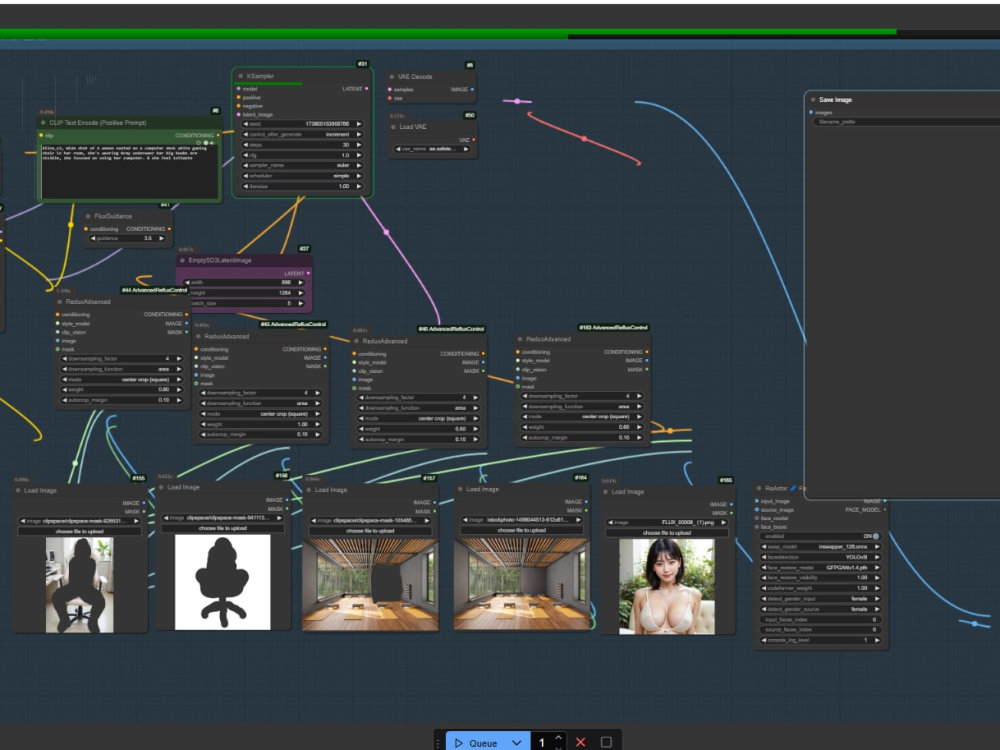The height and width of the screenshot is (750, 1000).
Task: Collapse the EmptySD3LatentImage node title dot
Action: [182, 260]
